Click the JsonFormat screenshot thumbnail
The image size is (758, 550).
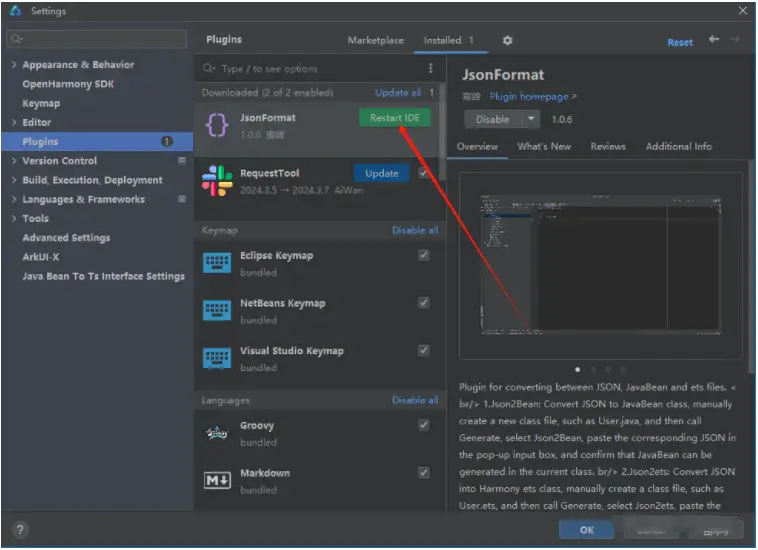coord(600,265)
